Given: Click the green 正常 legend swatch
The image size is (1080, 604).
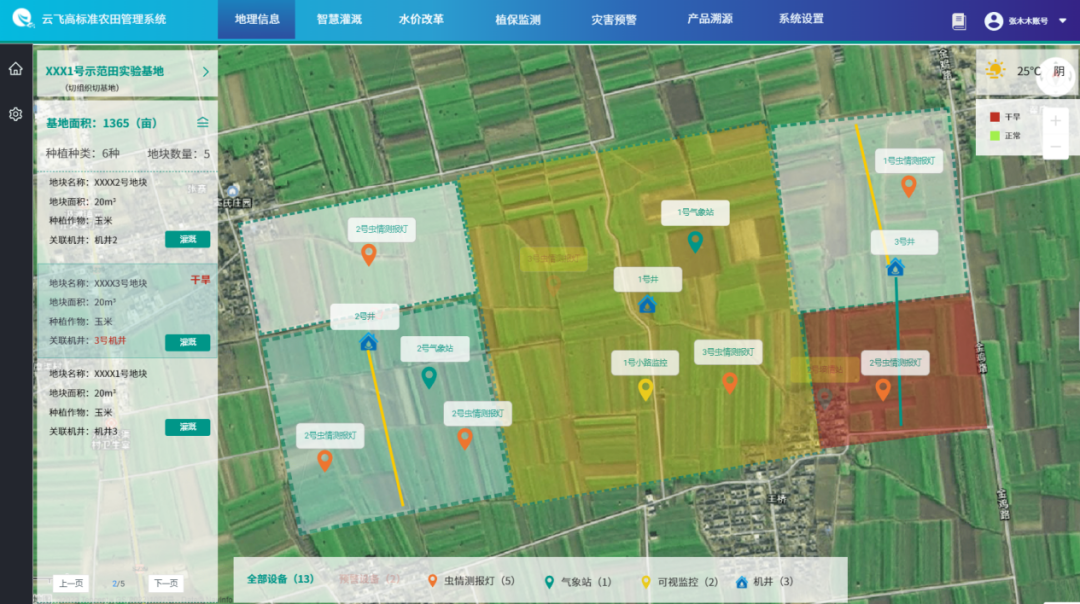Looking at the screenshot, I should [995, 136].
